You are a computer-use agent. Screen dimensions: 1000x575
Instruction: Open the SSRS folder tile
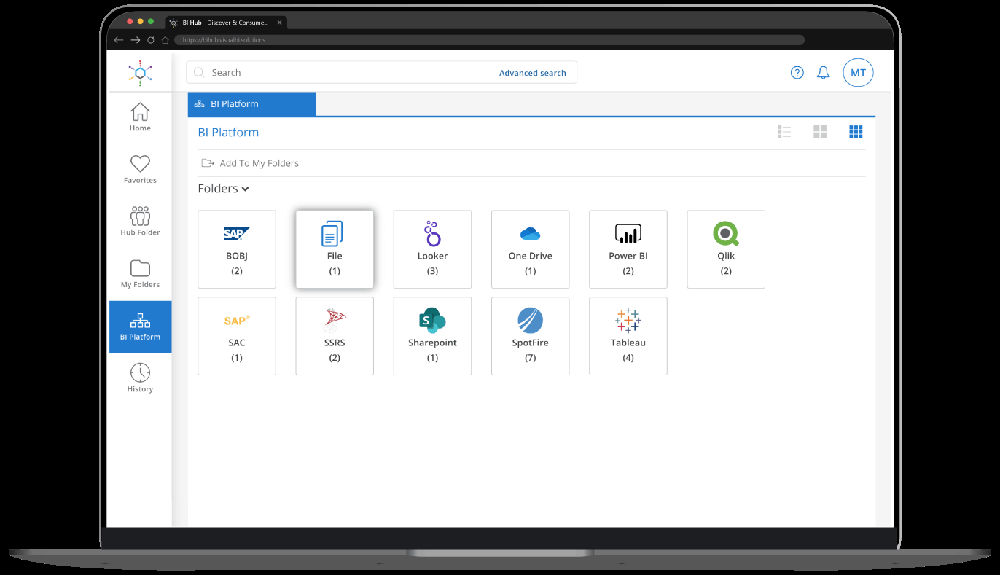335,336
